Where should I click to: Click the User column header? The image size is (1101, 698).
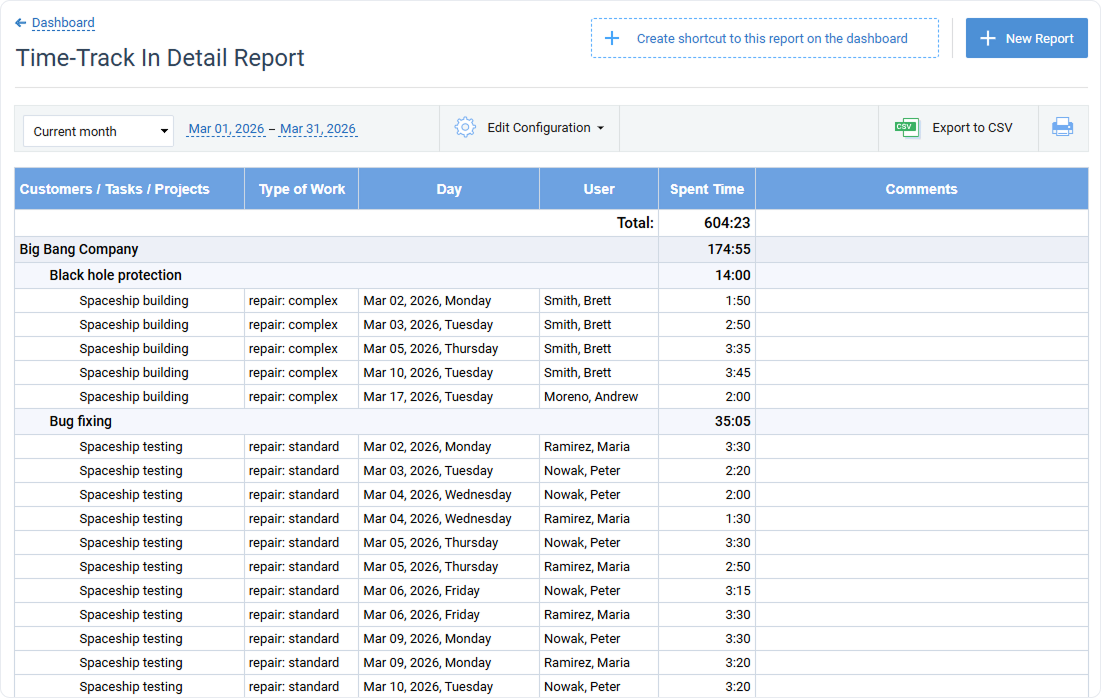598,188
